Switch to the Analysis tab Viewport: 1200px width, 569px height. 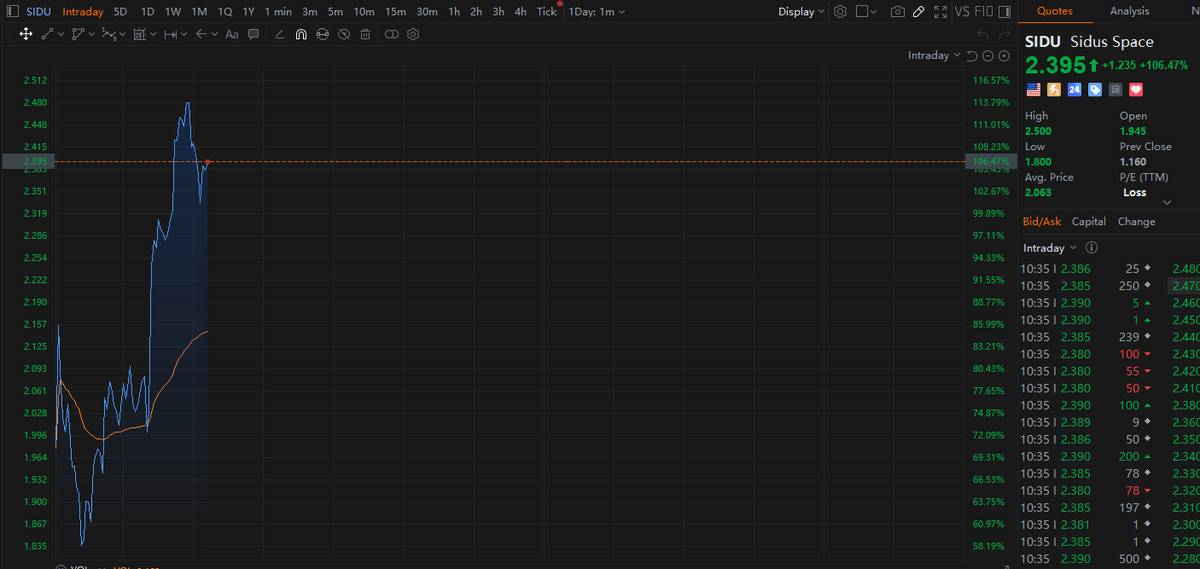1130,12
